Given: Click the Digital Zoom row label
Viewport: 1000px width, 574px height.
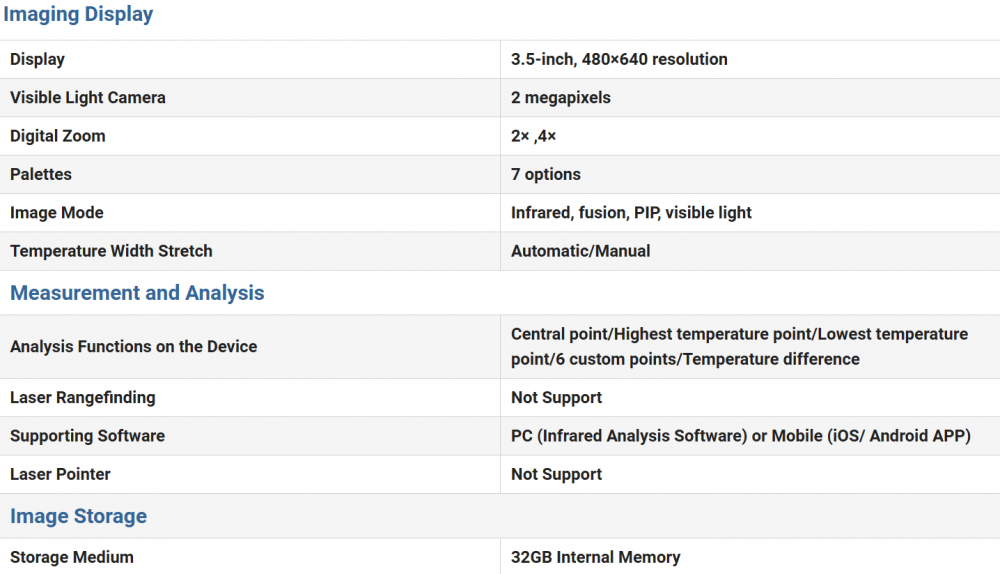Looking at the screenshot, I should click(x=57, y=135).
